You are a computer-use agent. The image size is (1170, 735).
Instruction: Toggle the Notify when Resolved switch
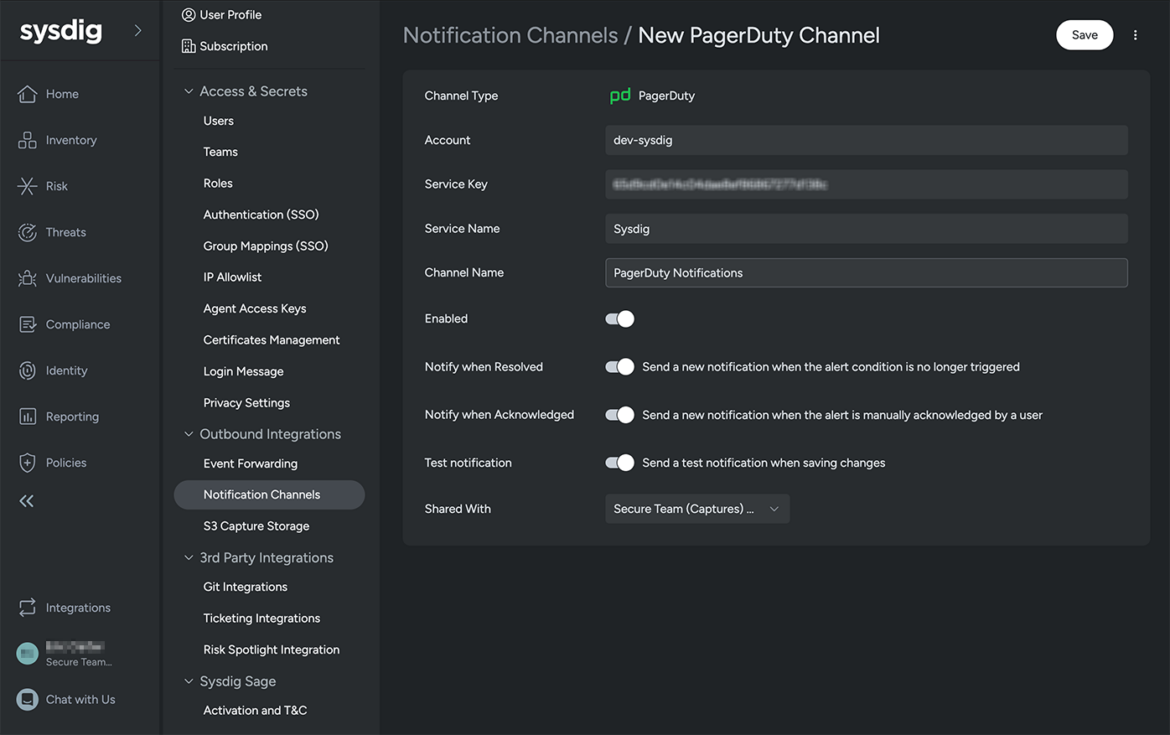tap(620, 366)
